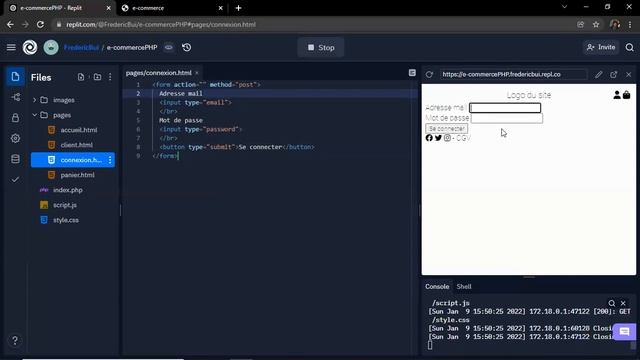Open preview in new tab icon
Viewport: 640px width, 360px height.
click(613, 74)
